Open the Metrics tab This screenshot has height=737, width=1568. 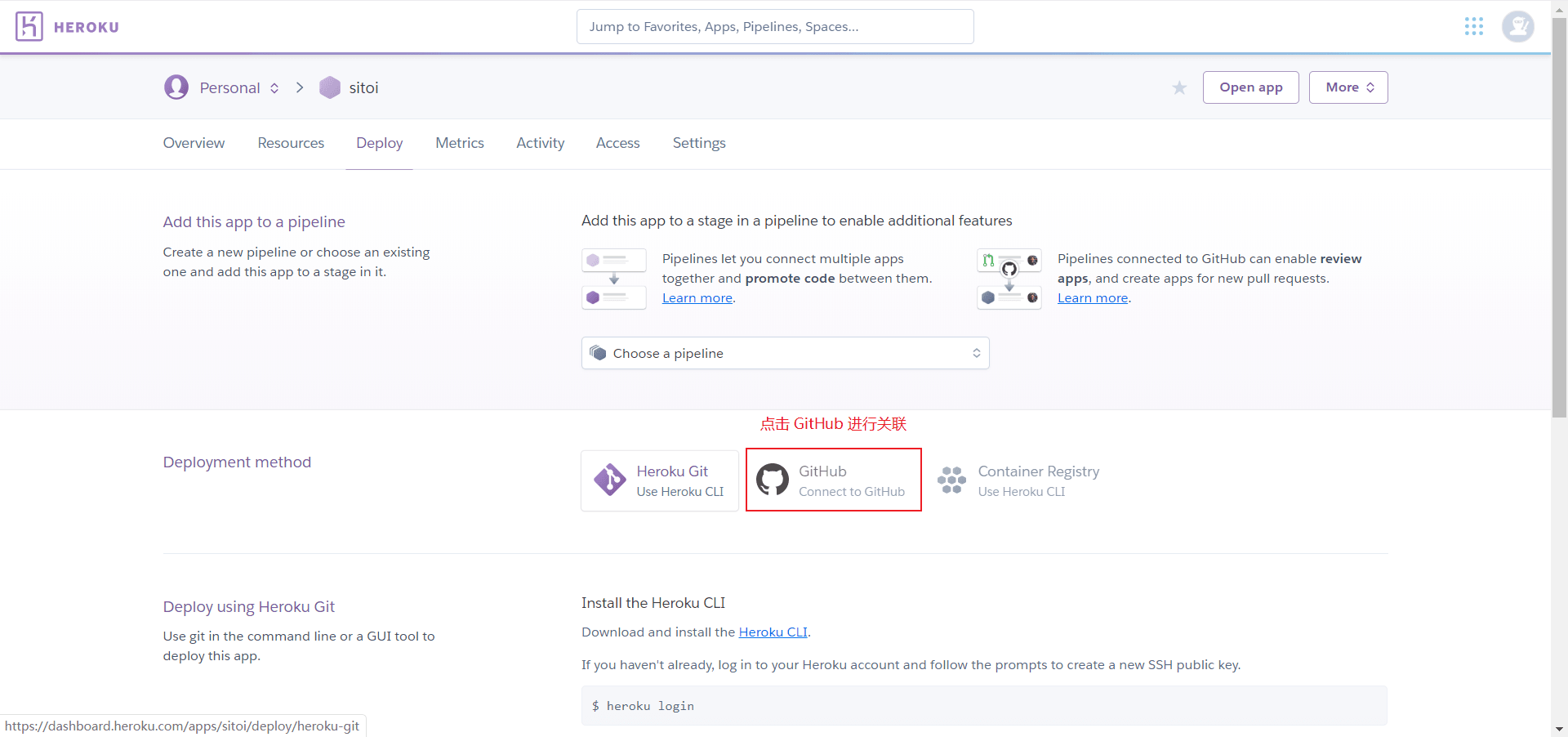point(459,143)
